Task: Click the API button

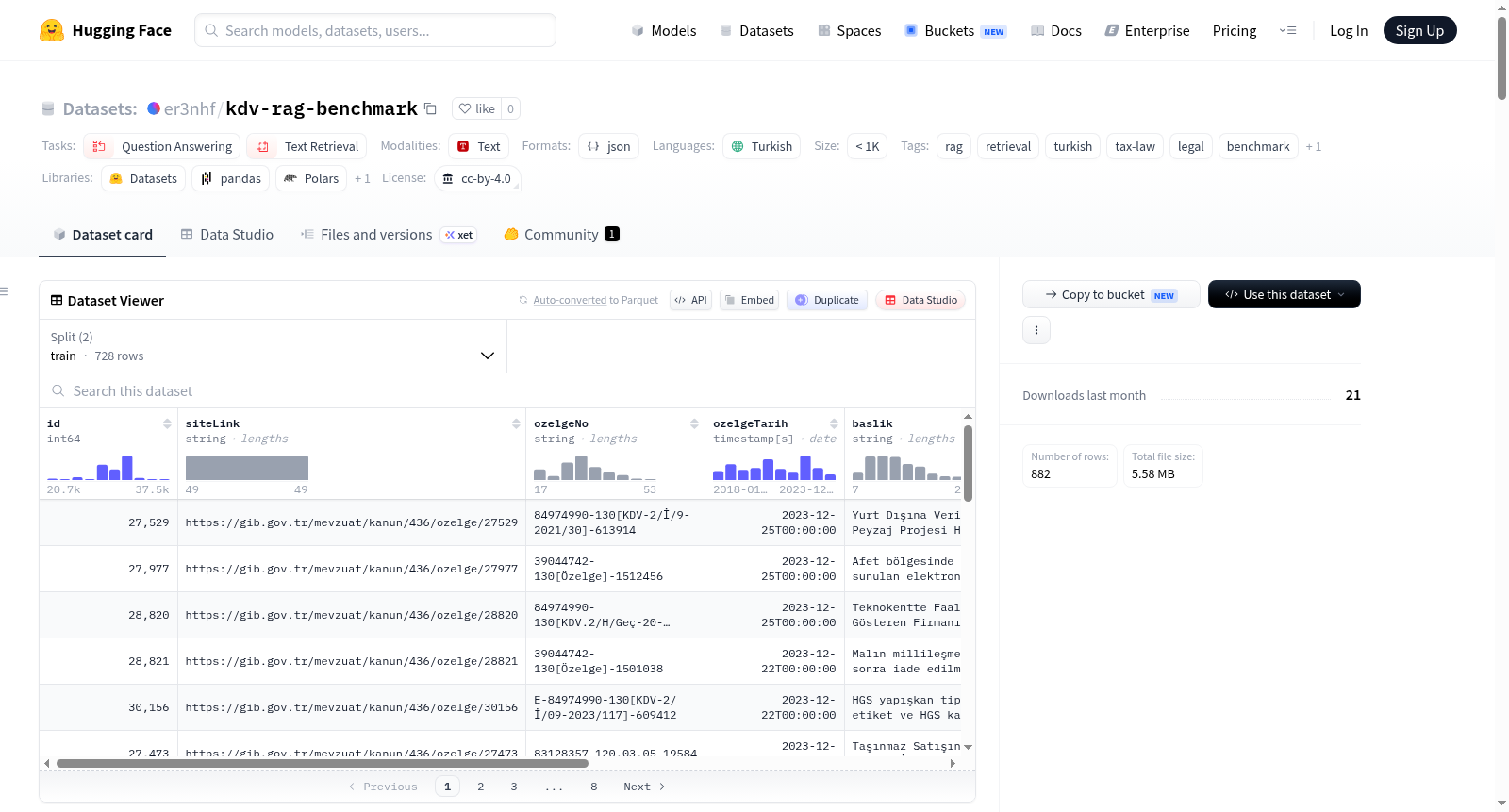Action: click(690, 300)
